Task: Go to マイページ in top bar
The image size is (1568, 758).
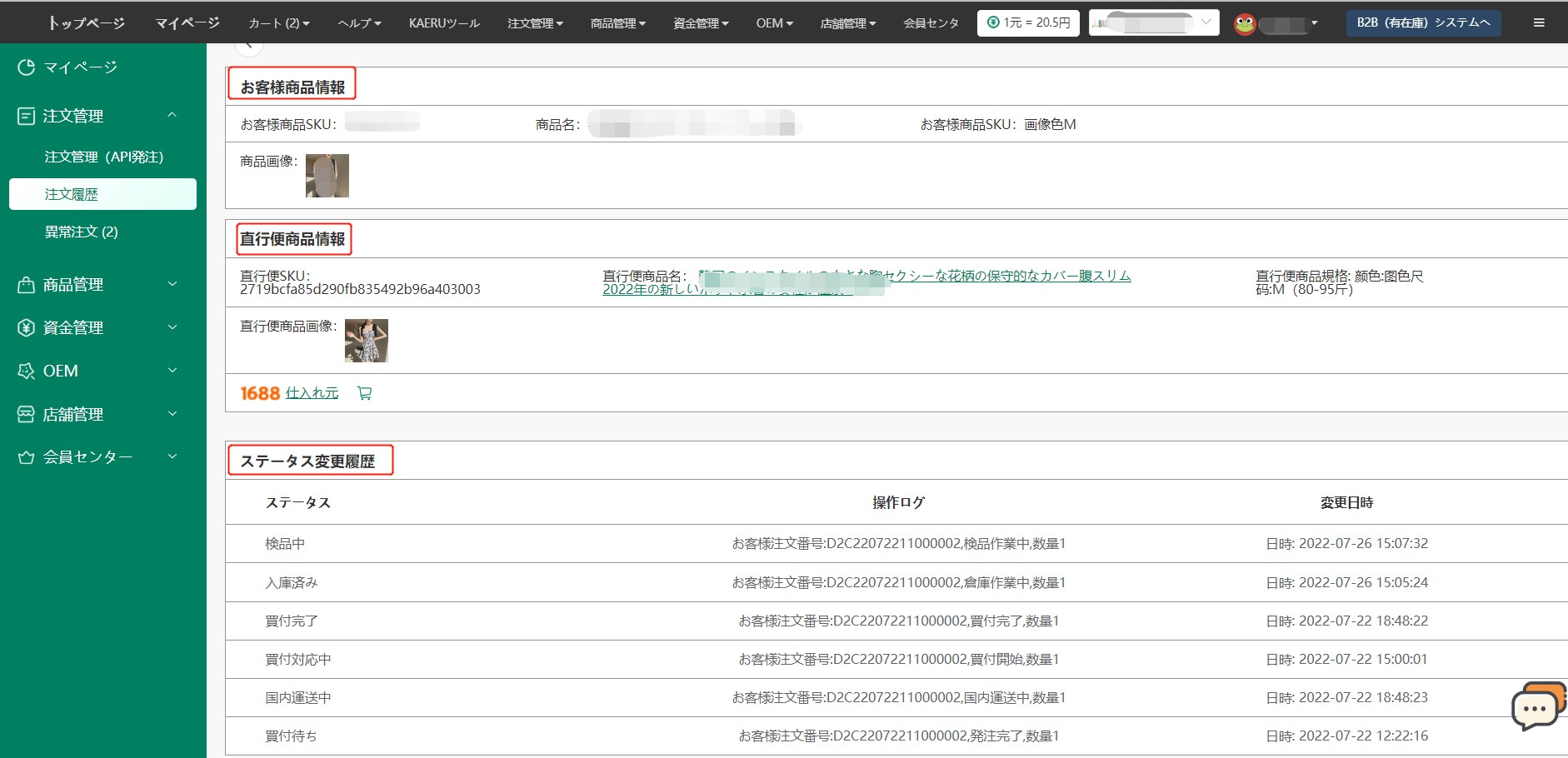Action: [x=187, y=23]
